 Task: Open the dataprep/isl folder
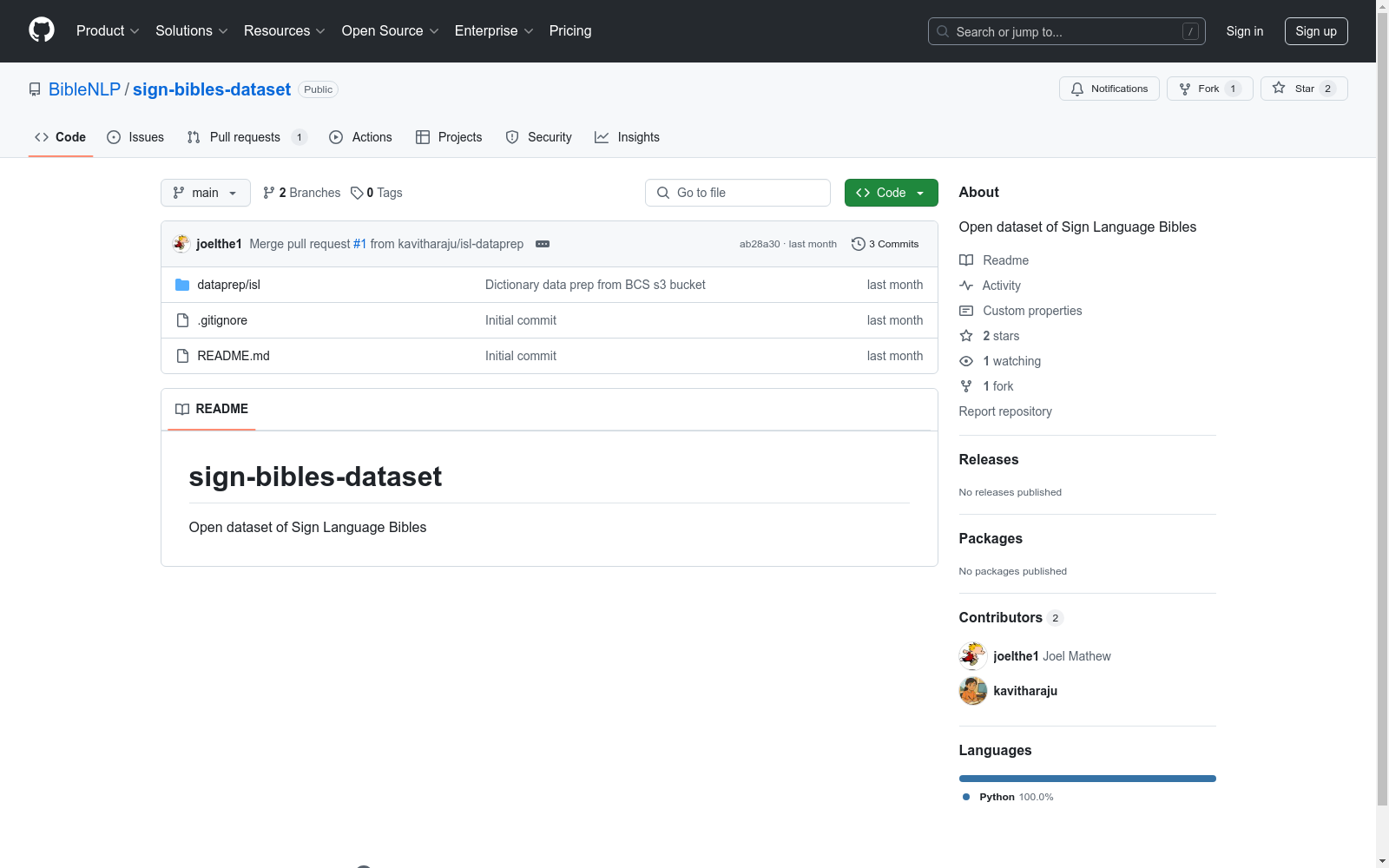pyautogui.click(x=229, y=285)
